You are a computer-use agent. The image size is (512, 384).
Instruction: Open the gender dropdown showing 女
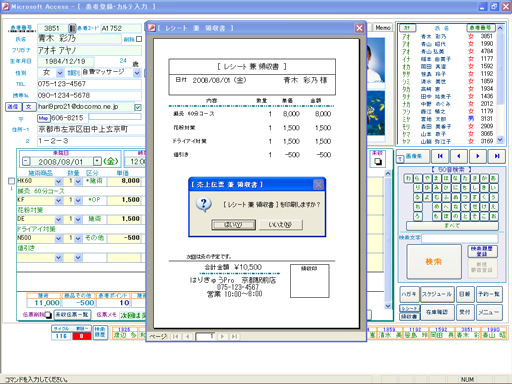coord(59,73)
